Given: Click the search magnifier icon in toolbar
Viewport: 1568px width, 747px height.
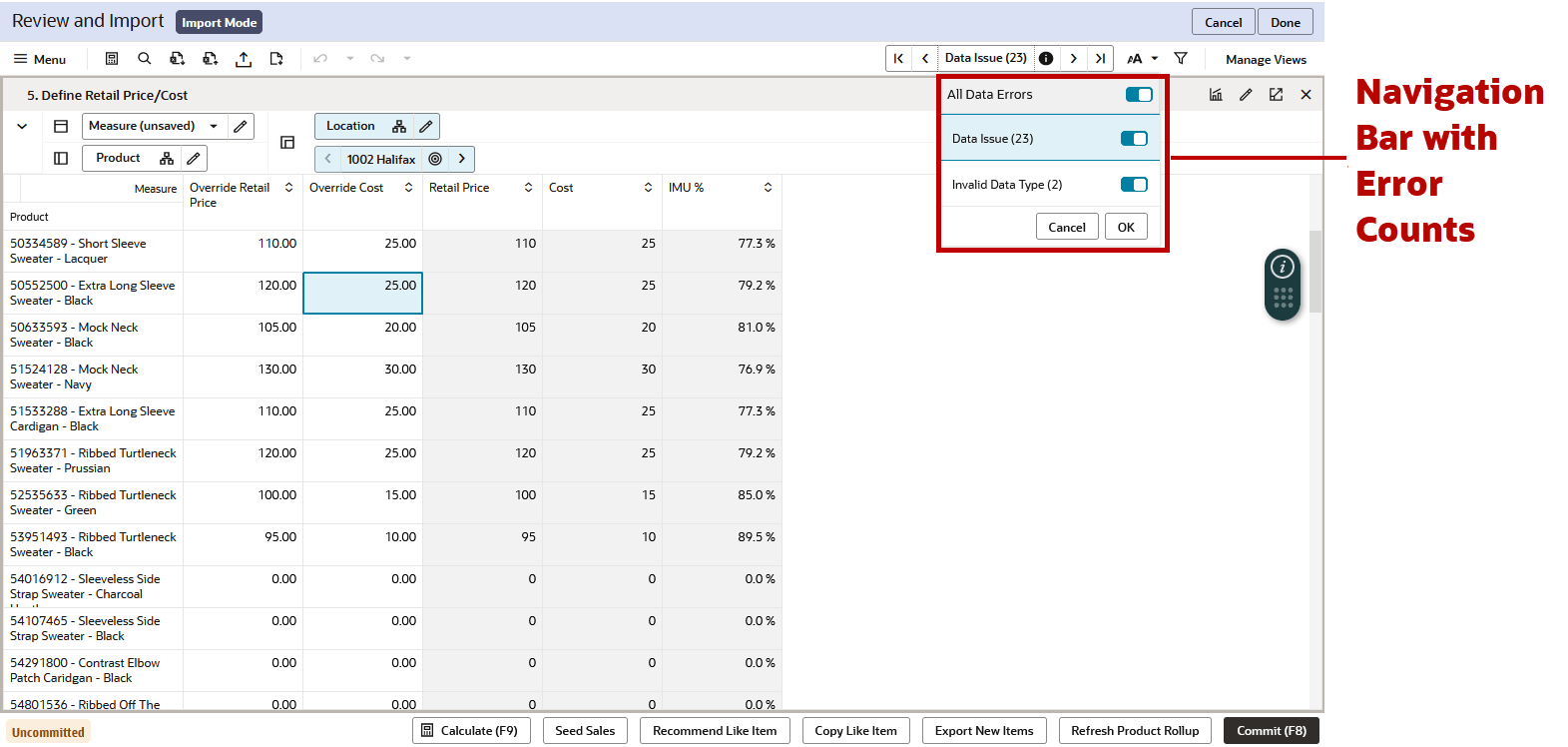Looking at the screenshot, I should 145,59.
